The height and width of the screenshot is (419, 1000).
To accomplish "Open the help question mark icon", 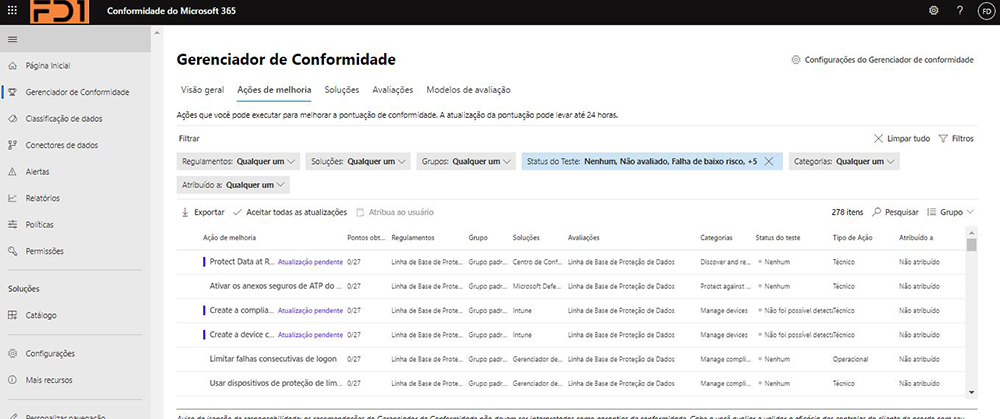I will click(x=960, y=11).
